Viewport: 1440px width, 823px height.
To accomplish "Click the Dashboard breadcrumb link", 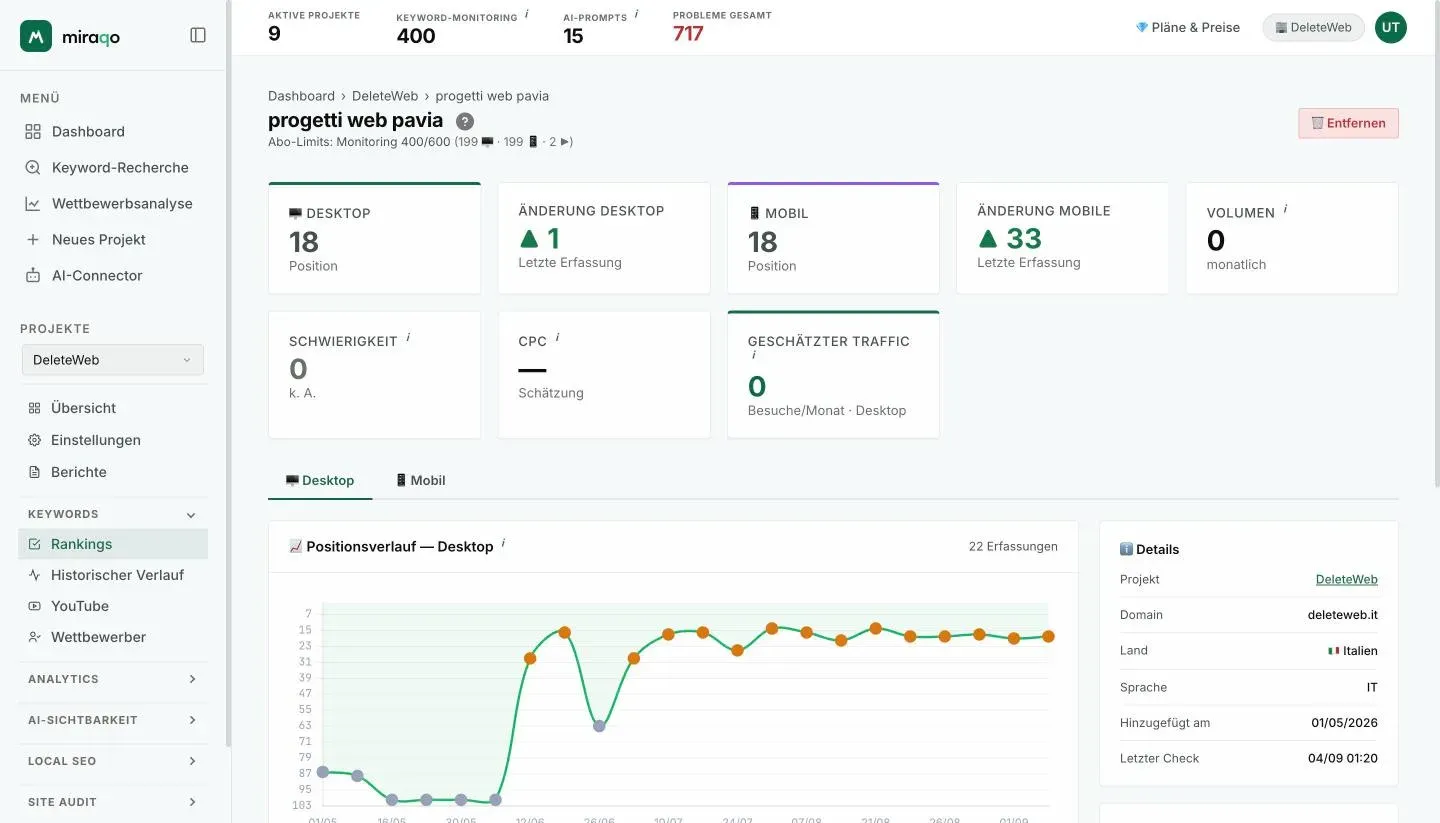I will pos(301,96).
